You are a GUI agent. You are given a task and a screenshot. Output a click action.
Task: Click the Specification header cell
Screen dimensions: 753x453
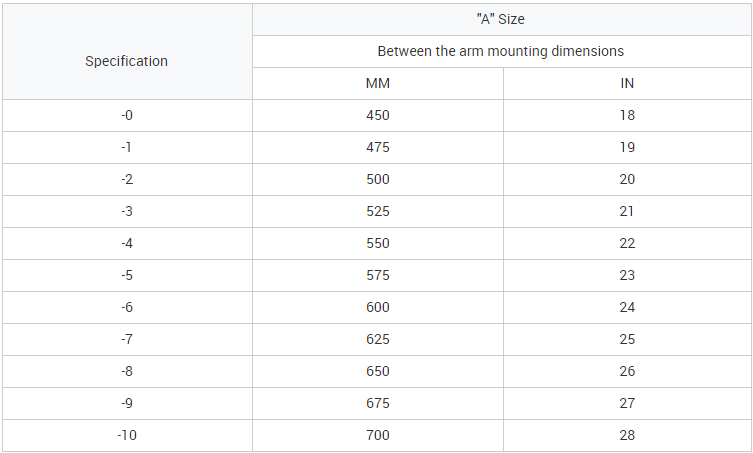click(x=127, y=61)
